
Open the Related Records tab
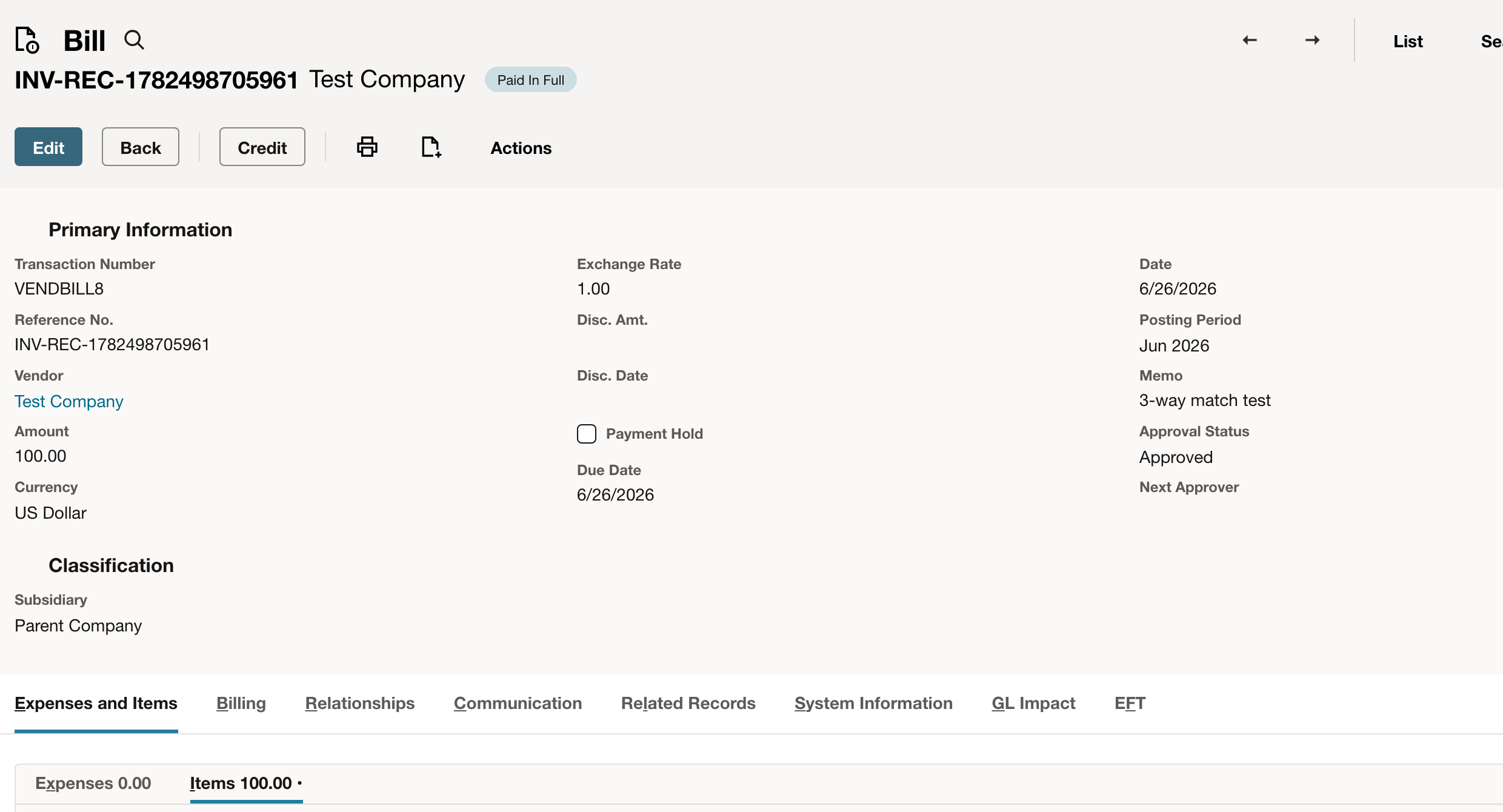(x=688, y=703)
